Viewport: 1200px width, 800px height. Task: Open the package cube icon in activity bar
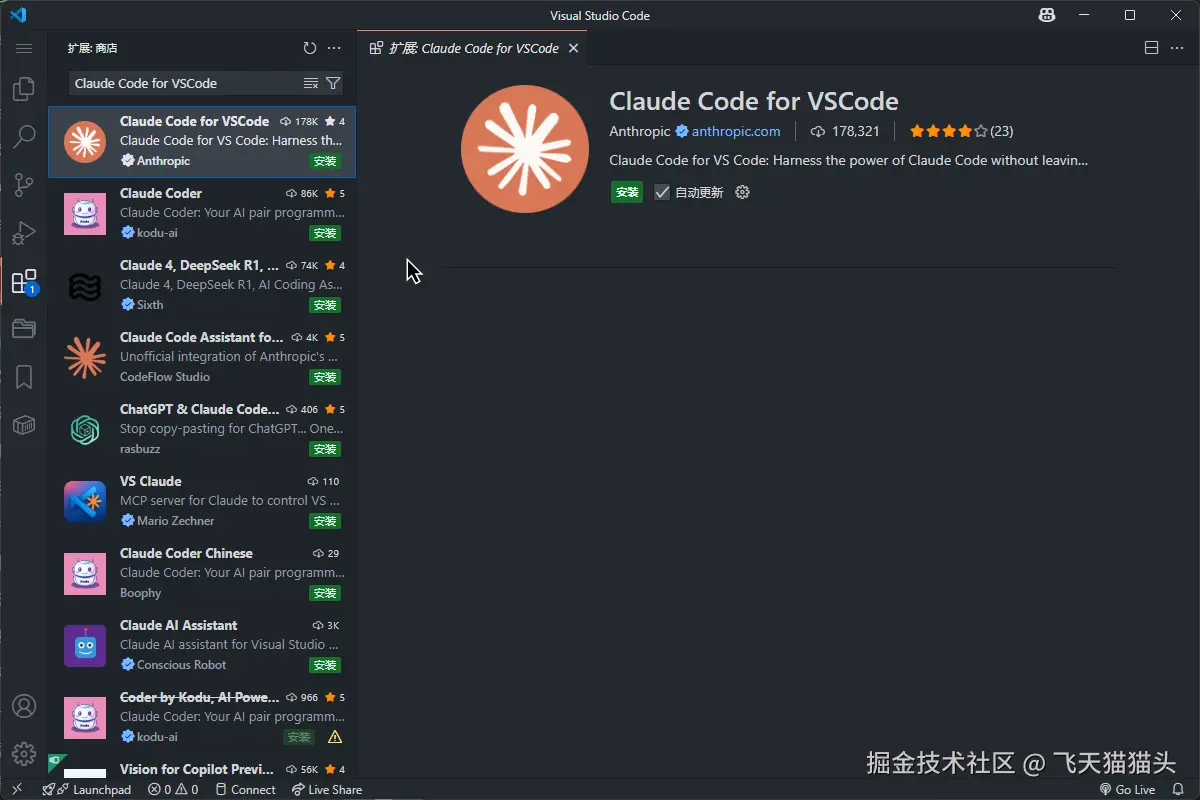click(24, 425)
